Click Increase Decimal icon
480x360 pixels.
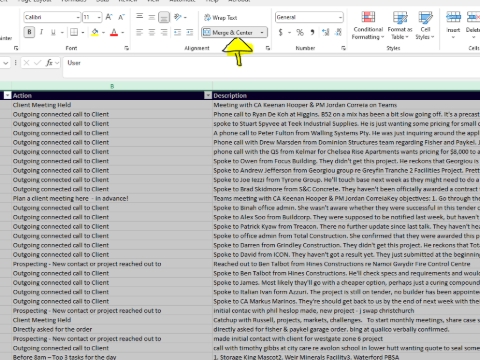point(326,32)
